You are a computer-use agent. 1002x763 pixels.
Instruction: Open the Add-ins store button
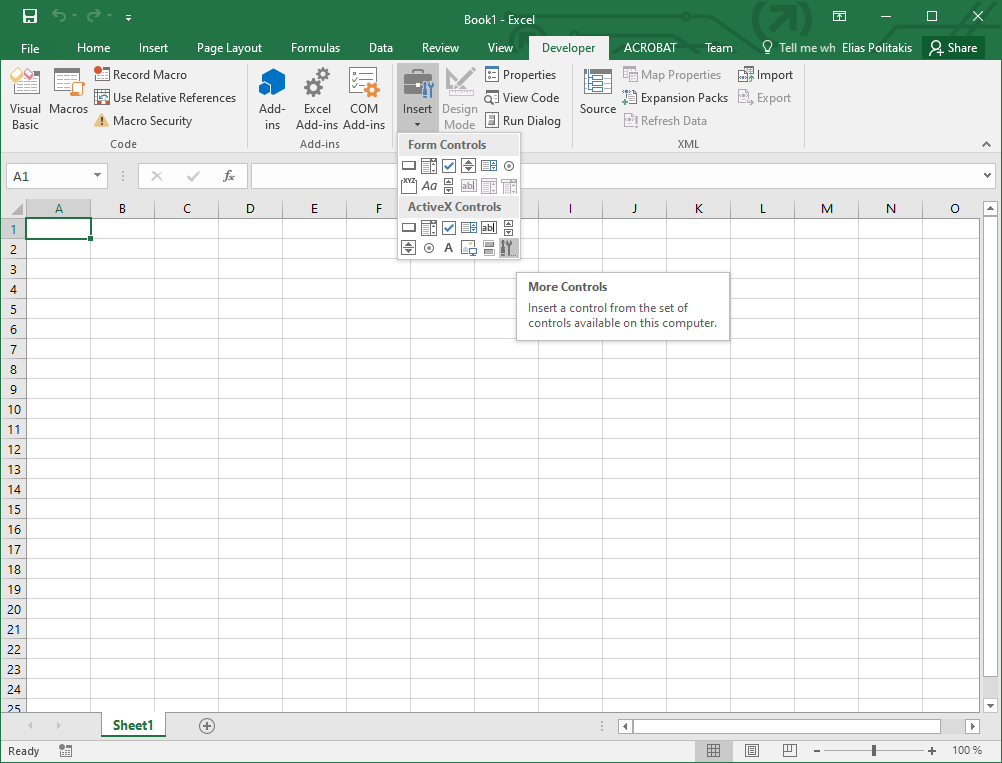coord(272,99)
